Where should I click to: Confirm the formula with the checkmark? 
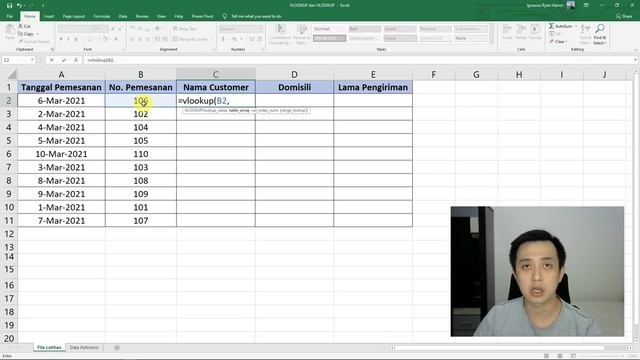pyautogui.click(x=64, y=60)
